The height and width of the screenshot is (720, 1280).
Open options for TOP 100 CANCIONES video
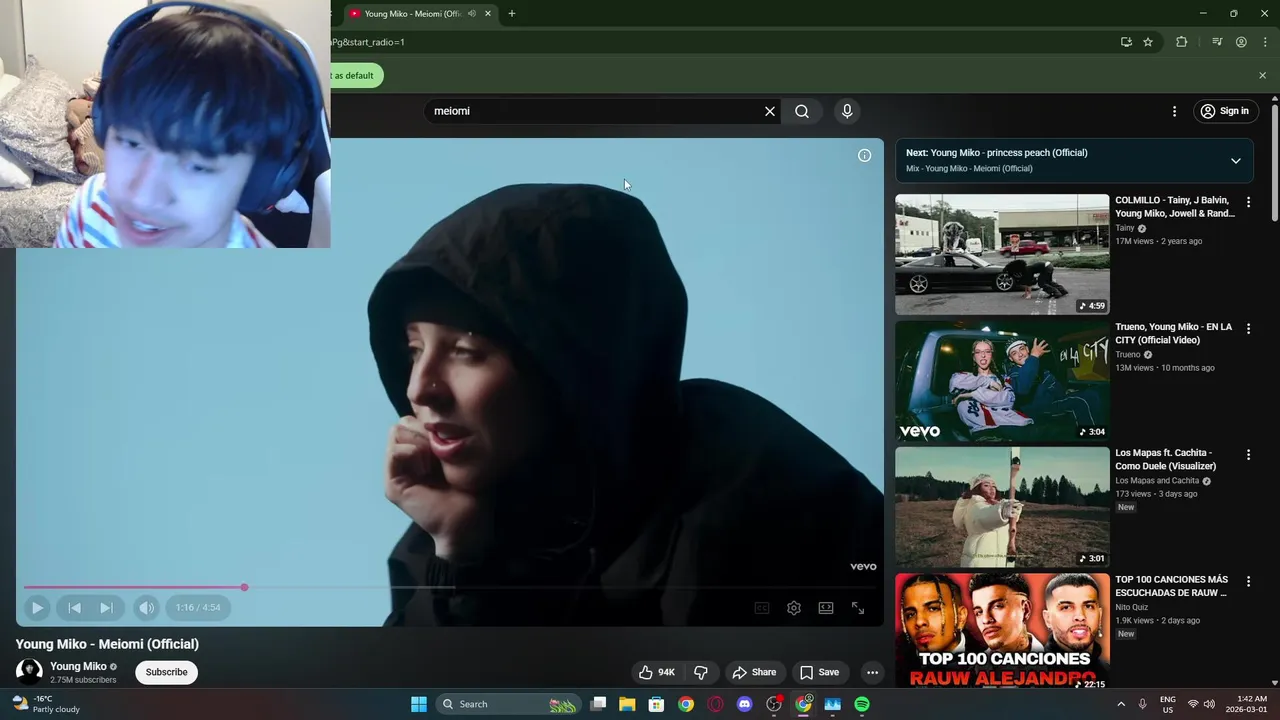[x=1248, y=581]
